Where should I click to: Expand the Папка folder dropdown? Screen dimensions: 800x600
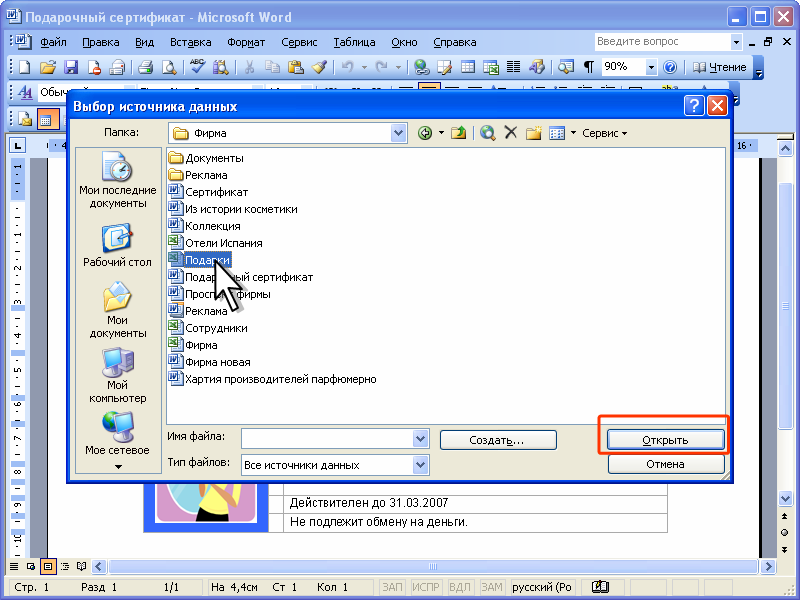point(398,133)
